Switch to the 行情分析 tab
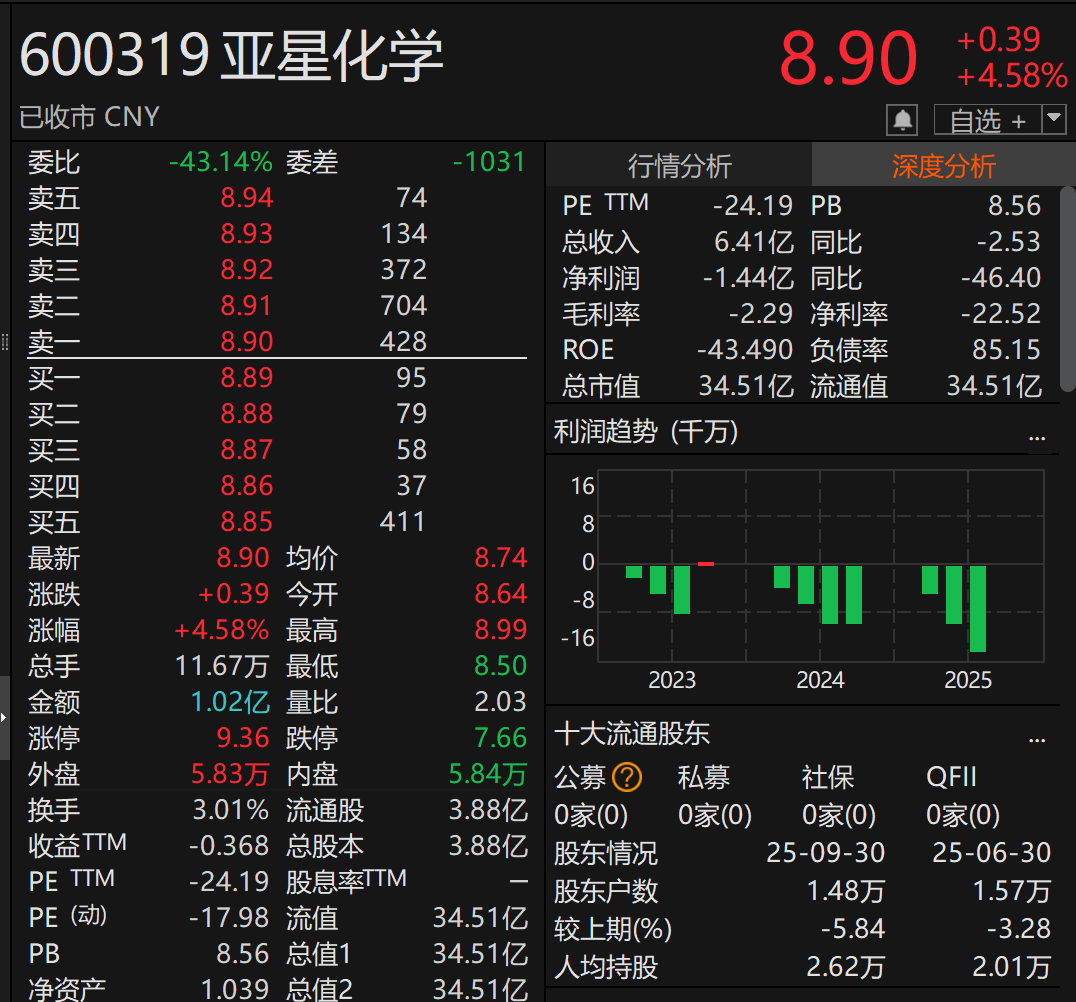 pyautogui.click(x=679, y=165)
